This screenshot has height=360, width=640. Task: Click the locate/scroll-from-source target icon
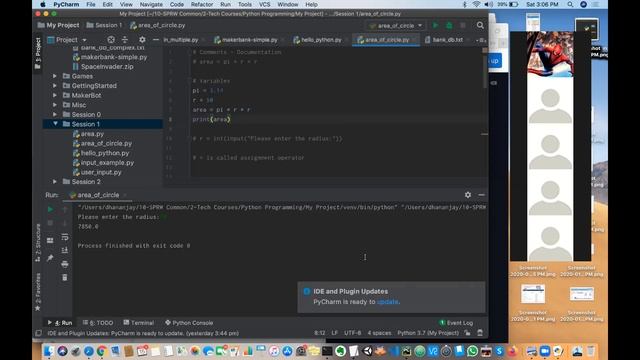click(x=111, y=40)
